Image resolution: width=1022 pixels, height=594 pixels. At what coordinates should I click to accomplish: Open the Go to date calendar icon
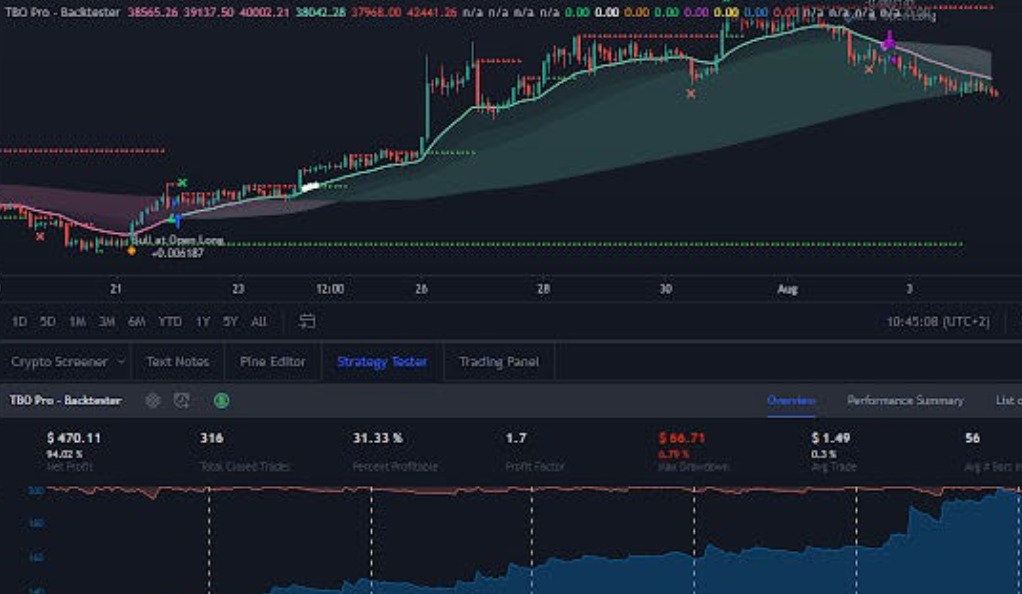click(x=305, y=320)
